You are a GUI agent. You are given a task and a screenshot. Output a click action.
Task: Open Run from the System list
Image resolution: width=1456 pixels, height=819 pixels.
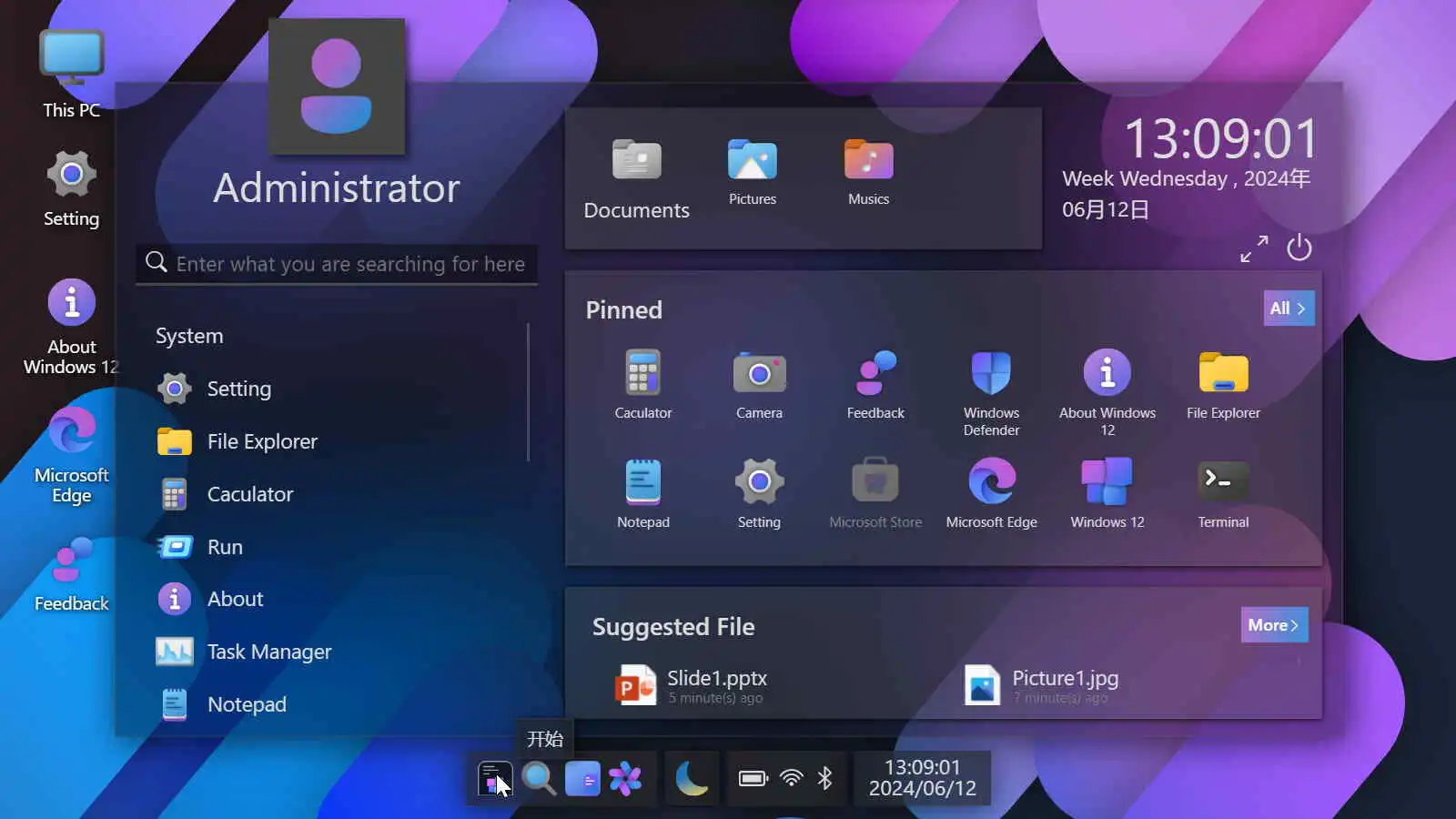[200, 547]
